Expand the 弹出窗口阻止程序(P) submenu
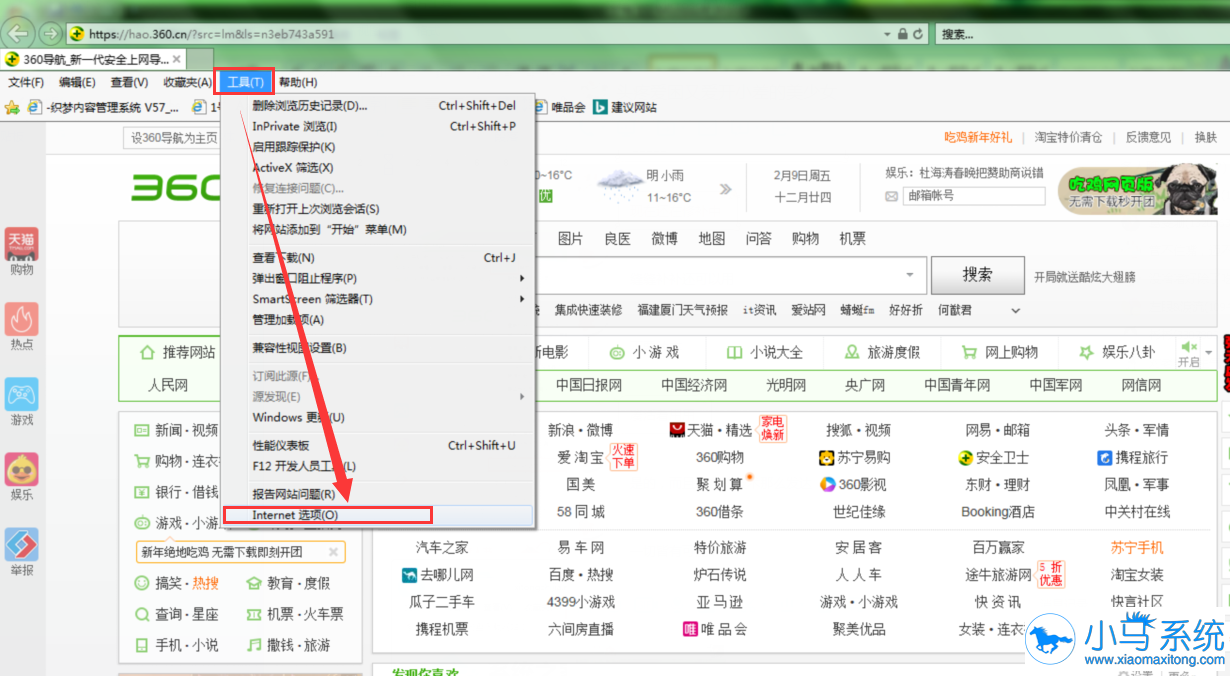 [378, 278]
